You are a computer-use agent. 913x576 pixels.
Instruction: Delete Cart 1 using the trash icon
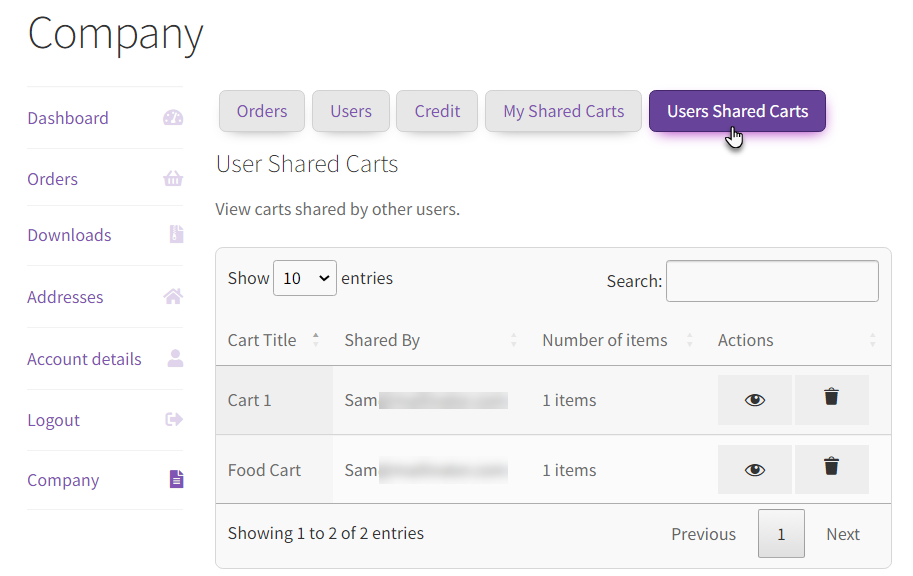(x=831, y=400)
